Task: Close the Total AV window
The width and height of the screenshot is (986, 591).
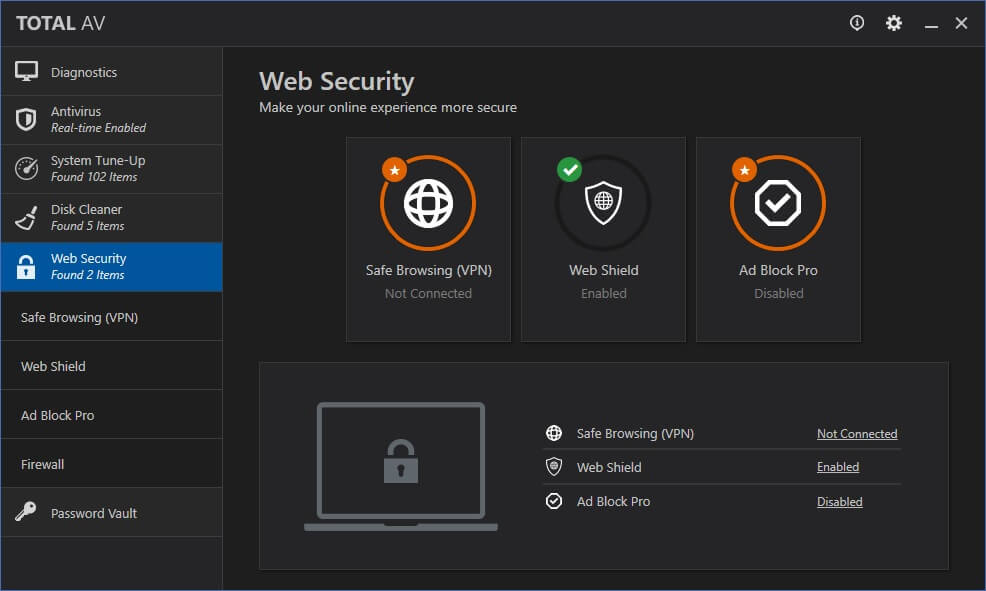Action: 961,23
